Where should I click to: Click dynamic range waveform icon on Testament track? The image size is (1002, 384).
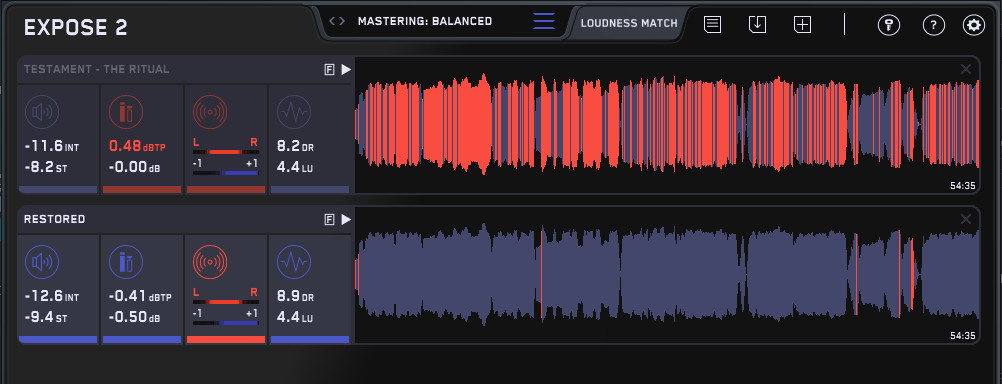tap(294, 112)
